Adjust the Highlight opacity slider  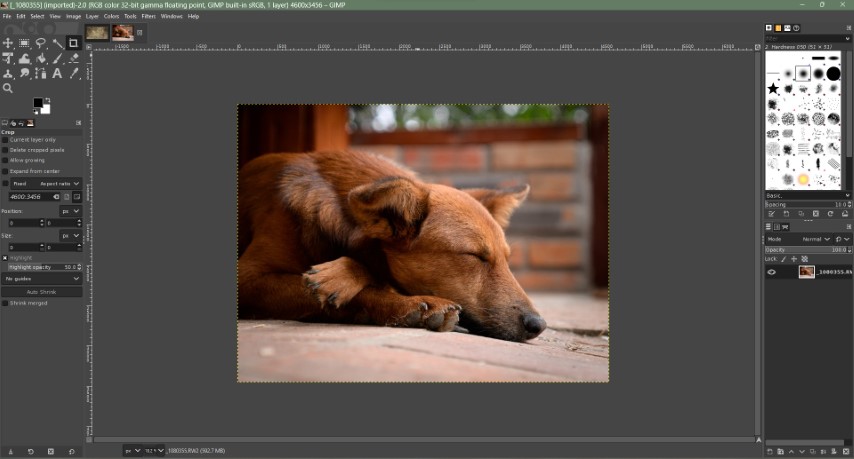45,267
